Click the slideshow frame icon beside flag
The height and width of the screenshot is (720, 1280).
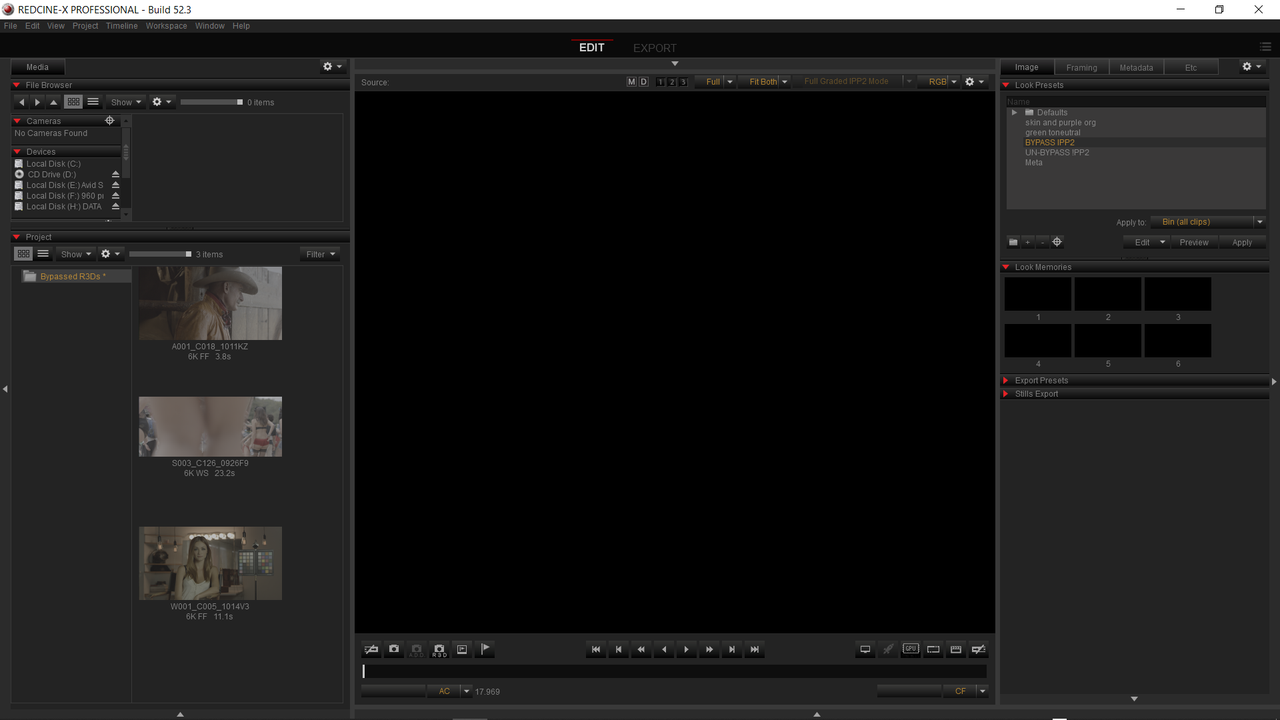(462, 649)
